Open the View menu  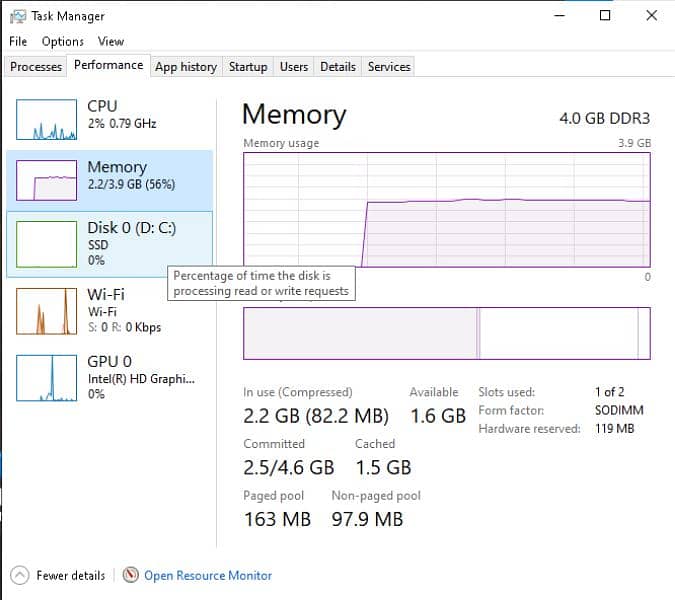111,41
